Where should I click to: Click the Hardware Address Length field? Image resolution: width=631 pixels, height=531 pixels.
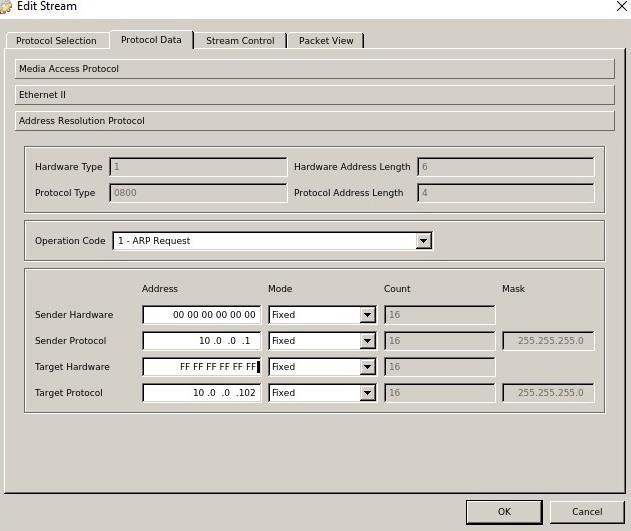(x=506, y=167)
